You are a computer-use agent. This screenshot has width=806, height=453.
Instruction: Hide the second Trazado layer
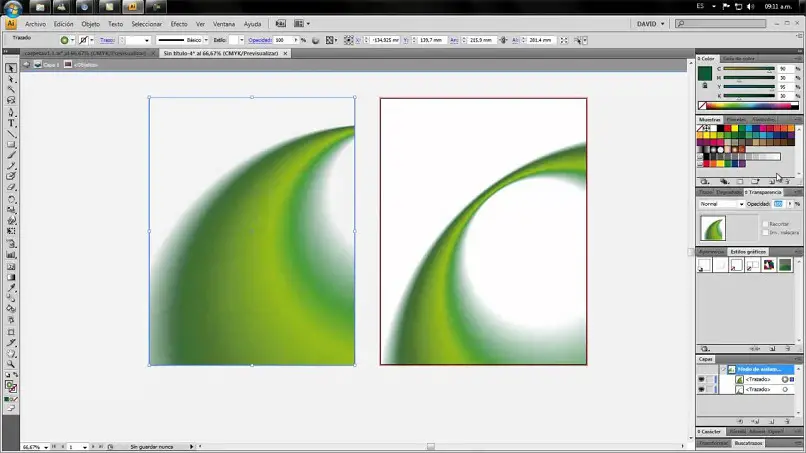click(x=701, y=390)
